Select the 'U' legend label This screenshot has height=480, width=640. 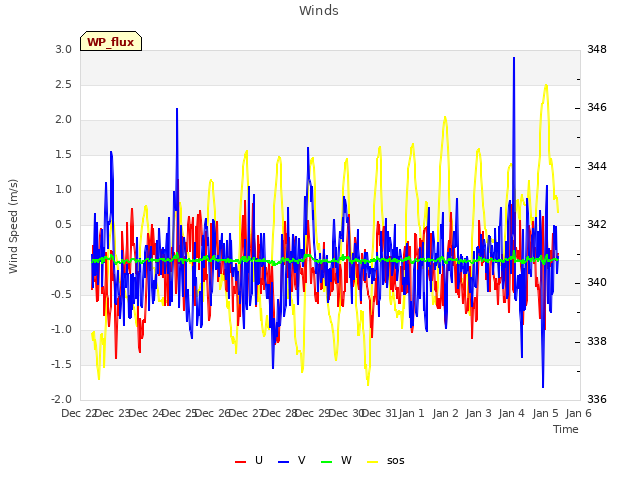pyautogui.click(x=259, y=460)
